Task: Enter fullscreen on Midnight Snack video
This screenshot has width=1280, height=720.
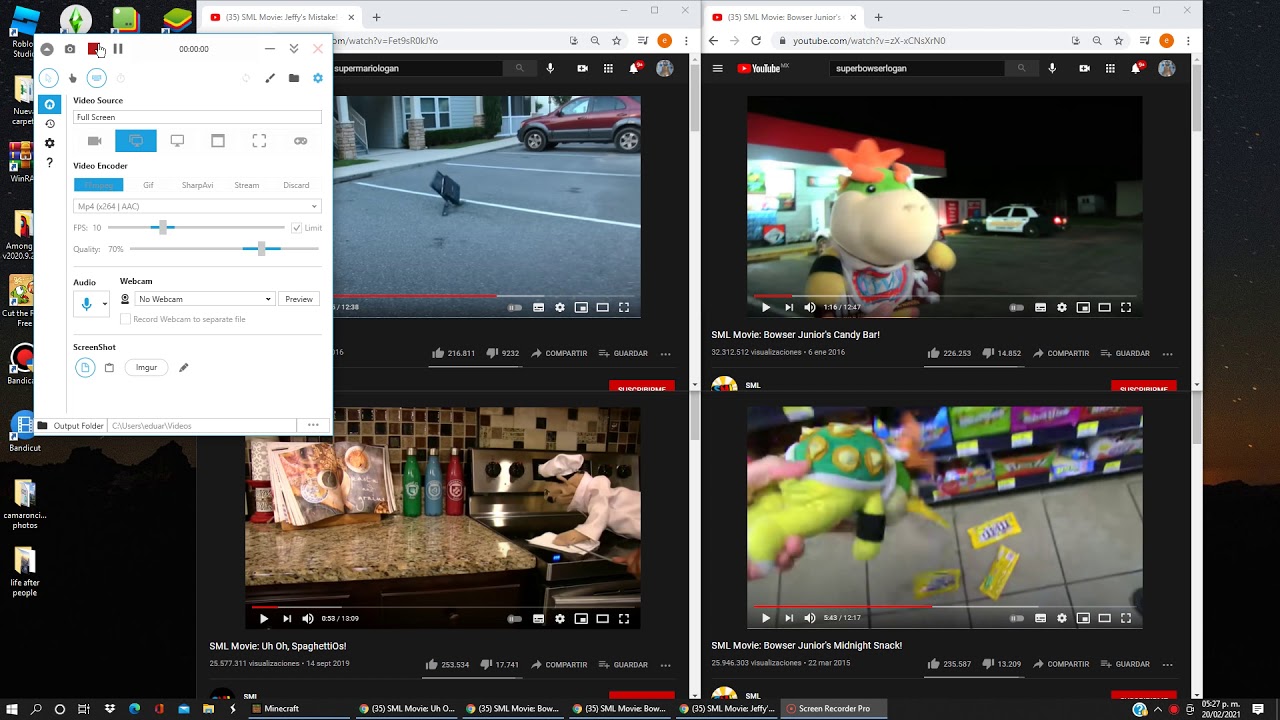Action: point(1126,618)
